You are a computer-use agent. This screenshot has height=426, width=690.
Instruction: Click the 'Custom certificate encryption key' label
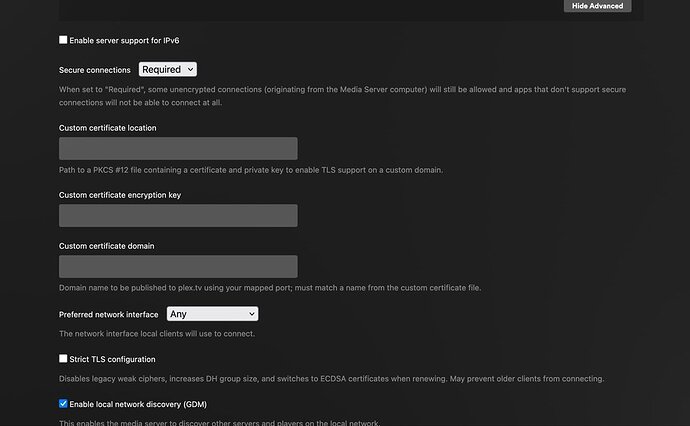[x=120, y=195]
